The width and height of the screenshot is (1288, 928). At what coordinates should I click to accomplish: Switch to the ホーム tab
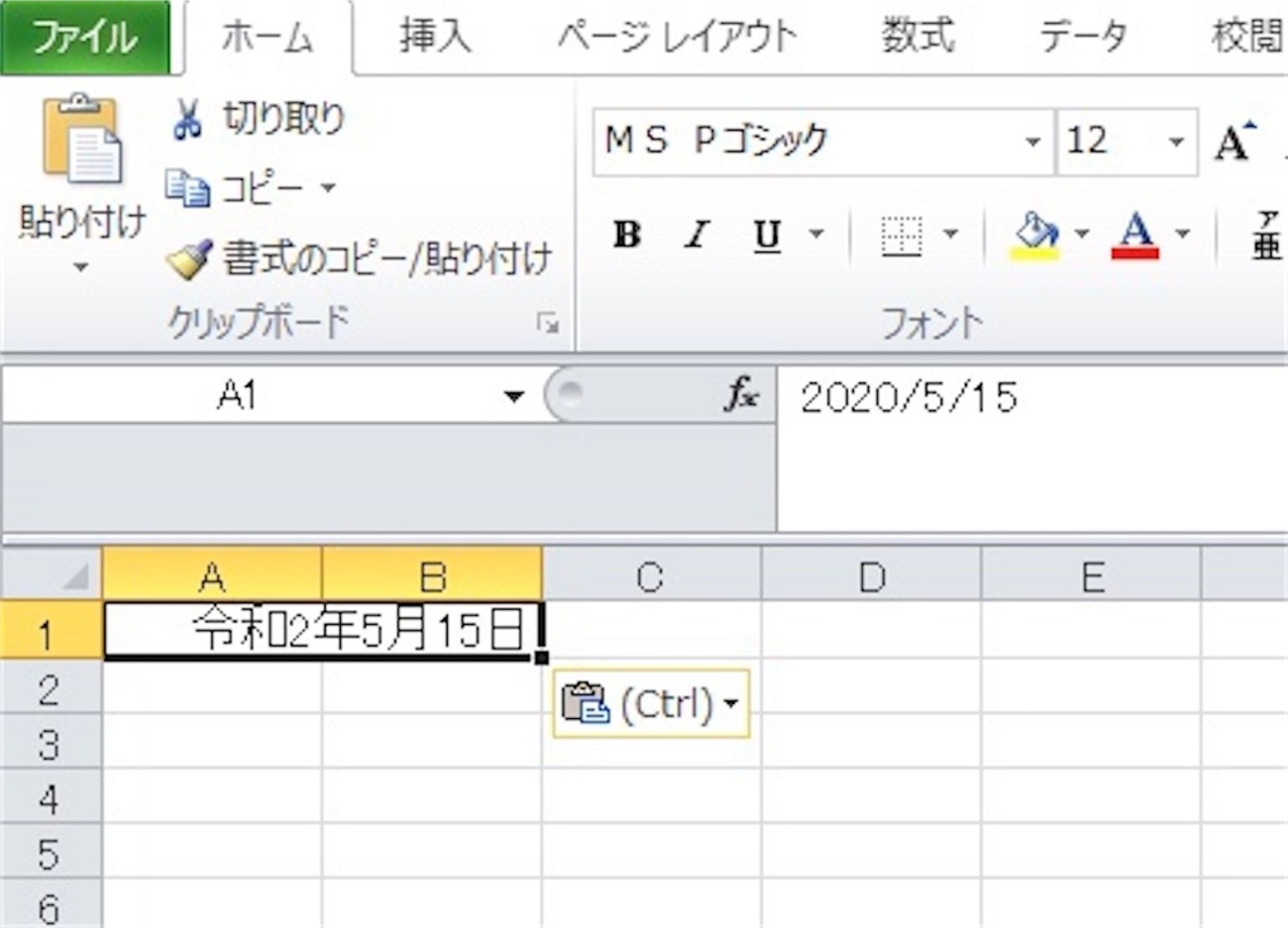(x=268, y=38)
